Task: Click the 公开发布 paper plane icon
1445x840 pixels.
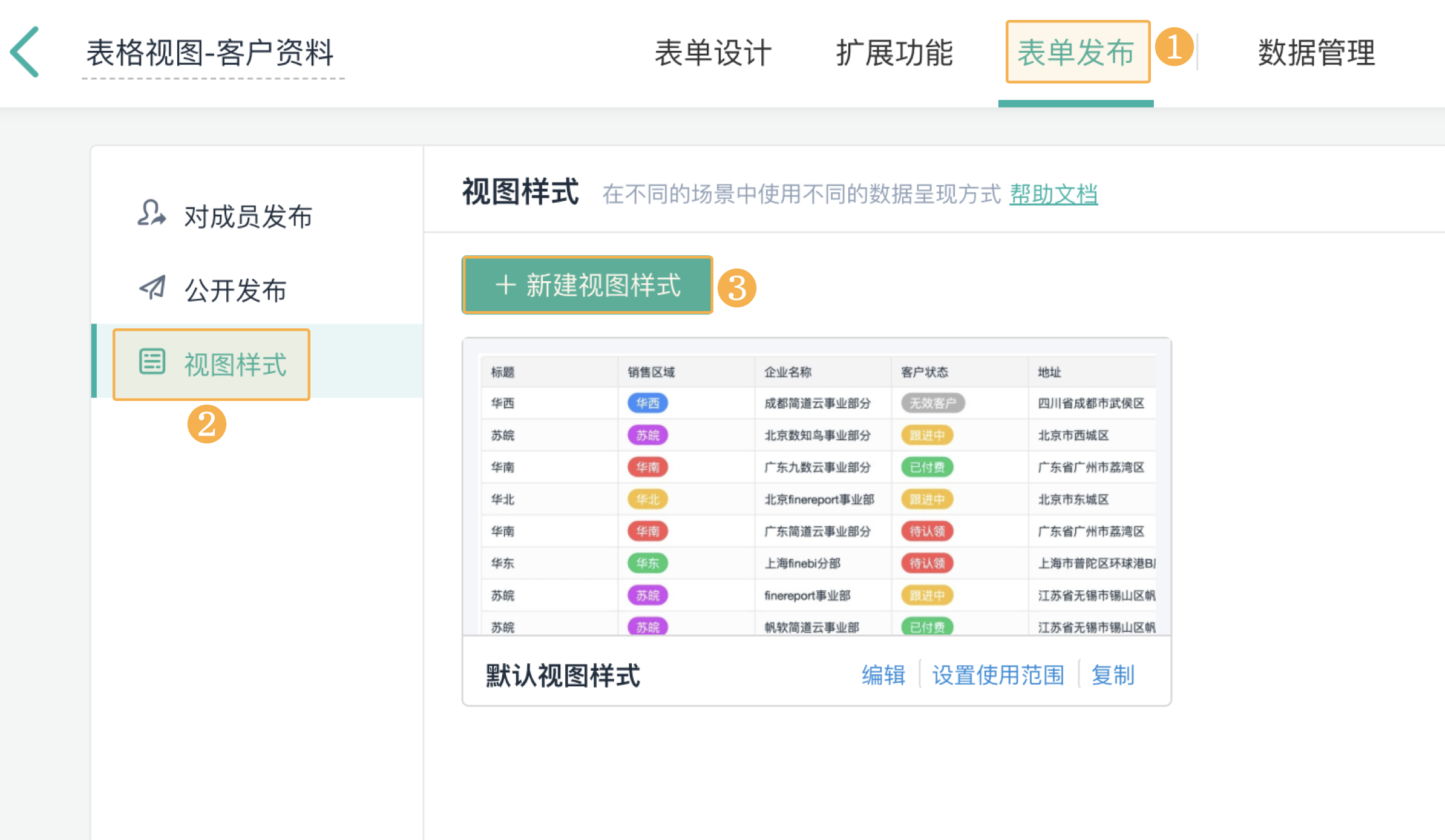Action: tap(152, 288)
